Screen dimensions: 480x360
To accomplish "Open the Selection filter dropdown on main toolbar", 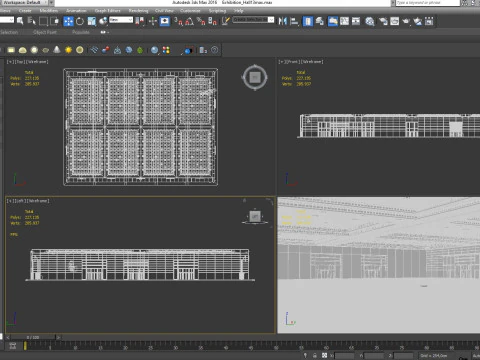I will [7, 20].
